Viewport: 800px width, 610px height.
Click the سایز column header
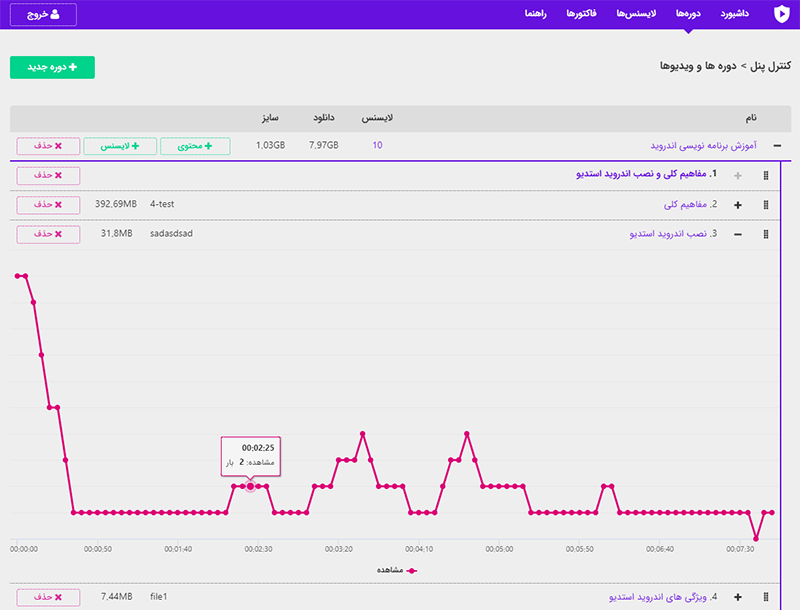(270, 118)
